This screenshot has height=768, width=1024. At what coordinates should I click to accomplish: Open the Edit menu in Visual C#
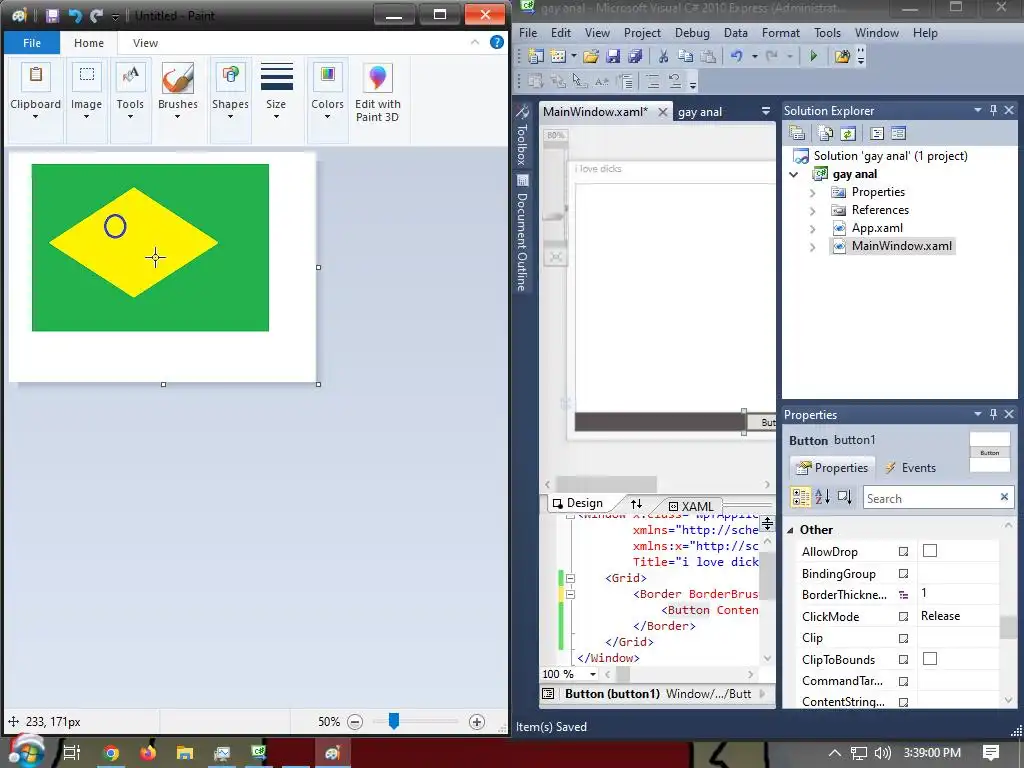pos(560,33)
